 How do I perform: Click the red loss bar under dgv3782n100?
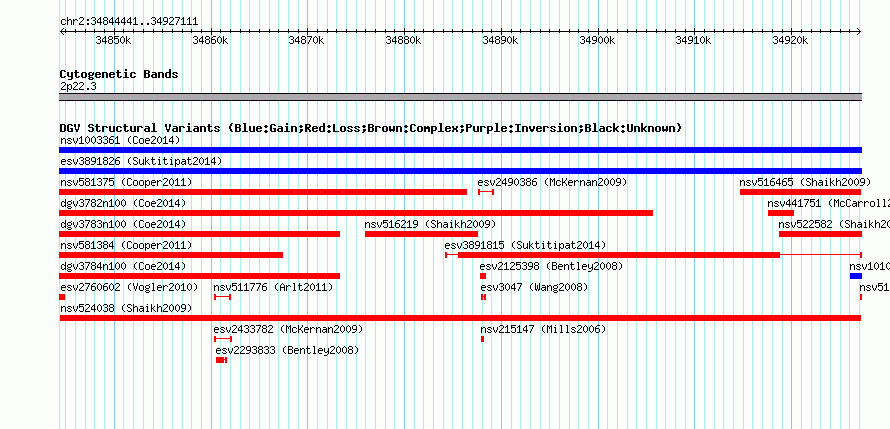(356, 213)
